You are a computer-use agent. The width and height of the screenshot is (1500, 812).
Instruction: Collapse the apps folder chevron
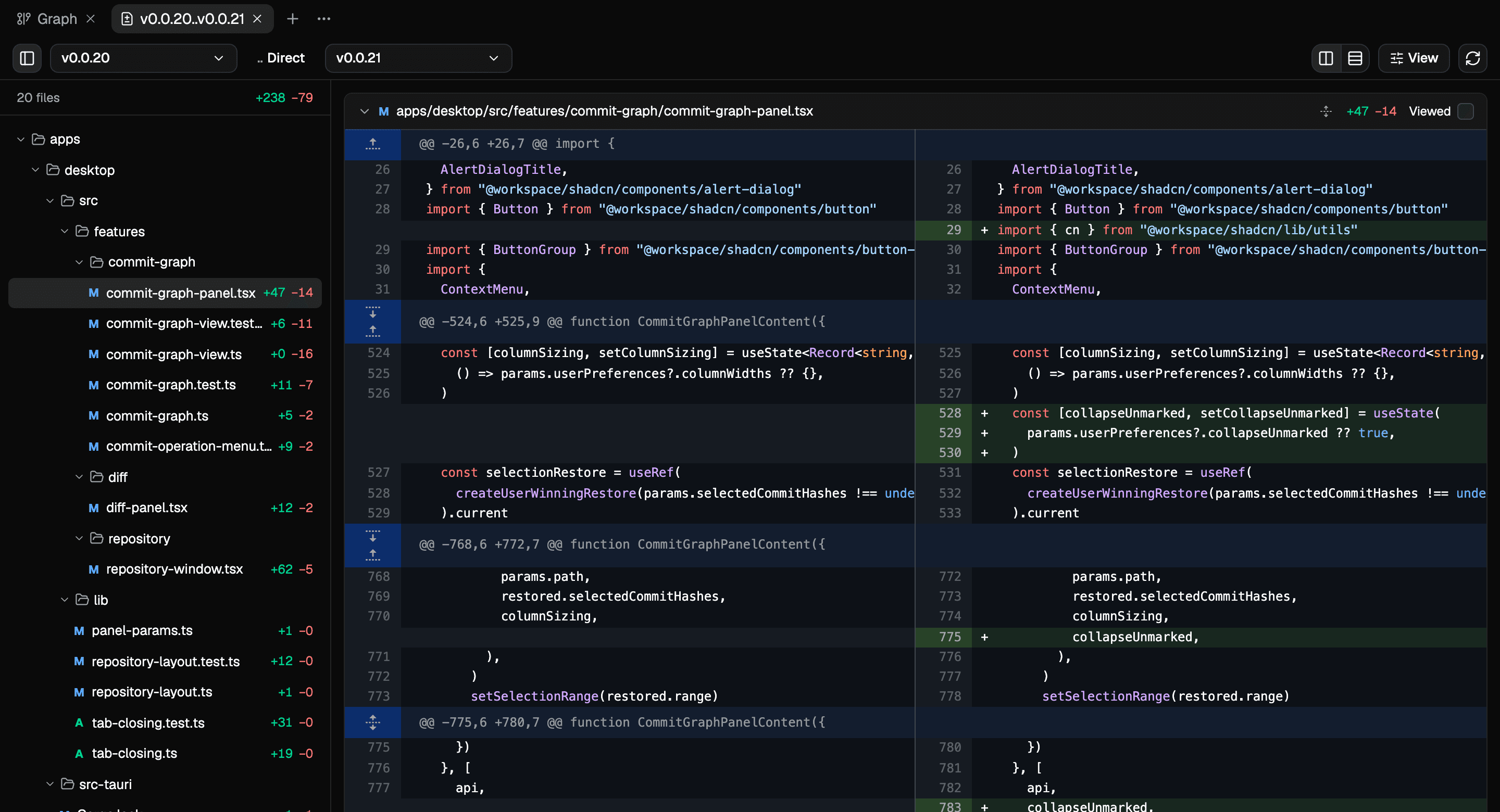[x=21, y=139]
